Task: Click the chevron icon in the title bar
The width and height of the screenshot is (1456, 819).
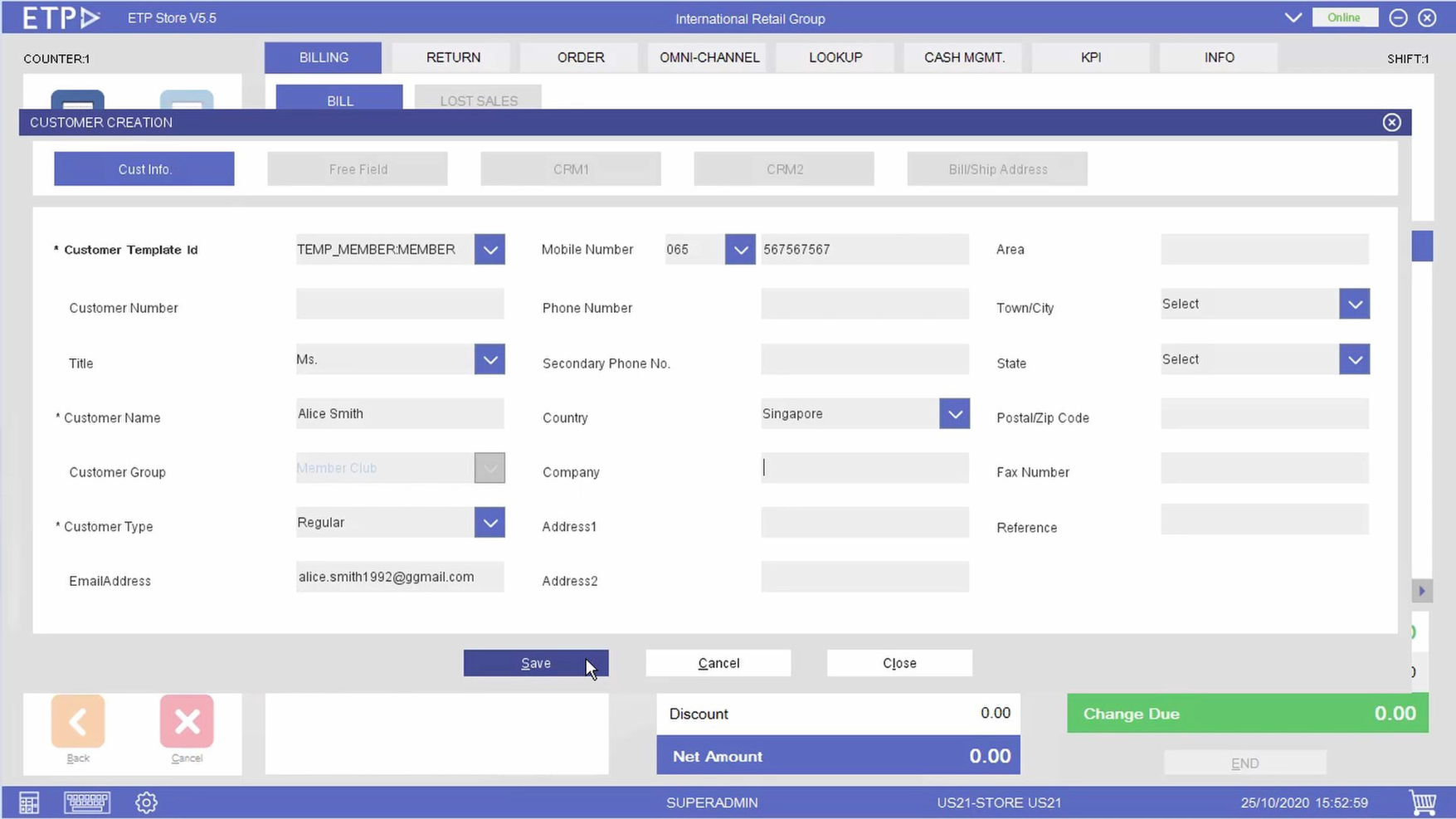Action: pyautogui.click(x=1293, y=17)
